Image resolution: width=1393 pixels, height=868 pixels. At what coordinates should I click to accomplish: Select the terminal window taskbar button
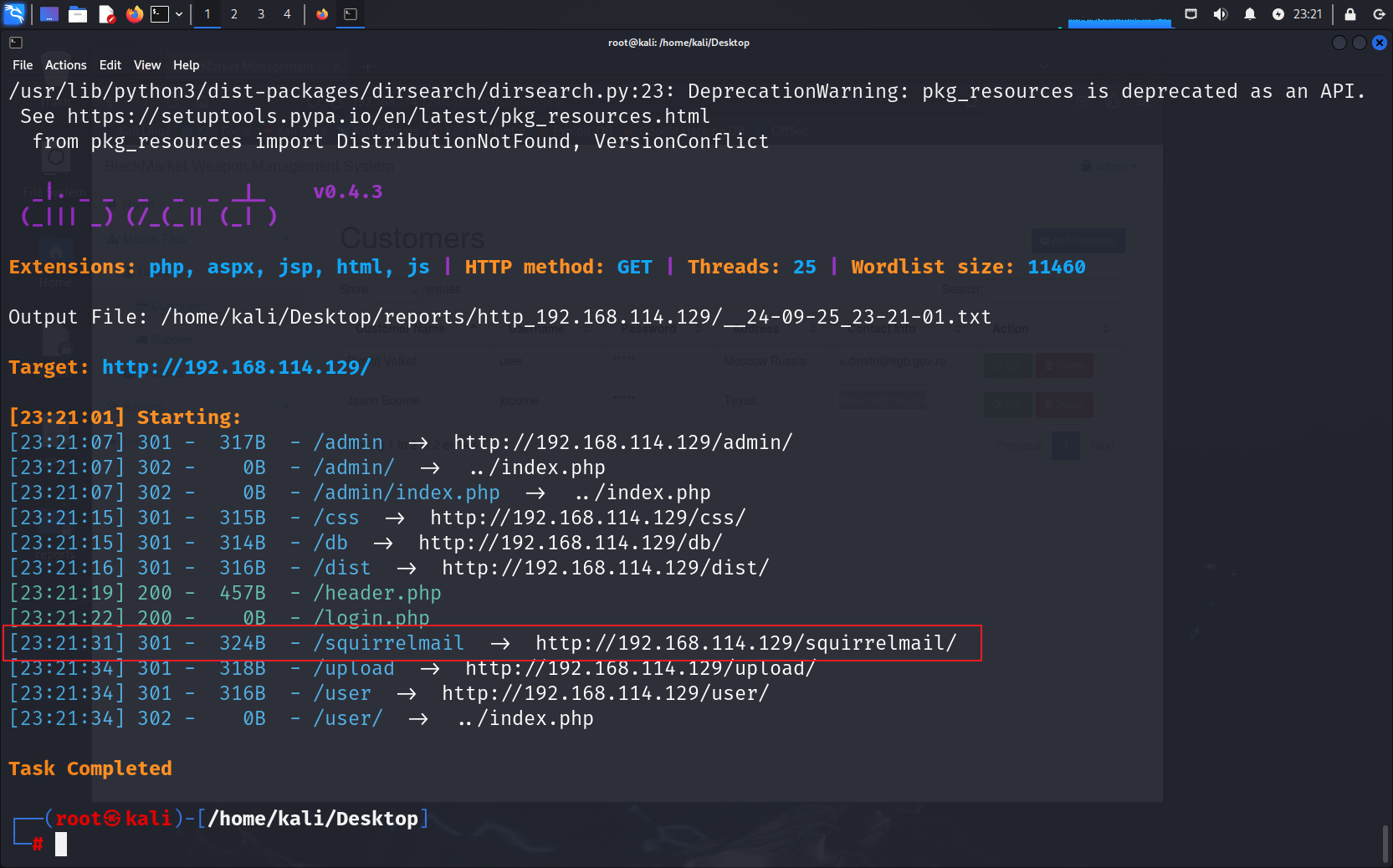pyautogui.click(x=351, y=14)
